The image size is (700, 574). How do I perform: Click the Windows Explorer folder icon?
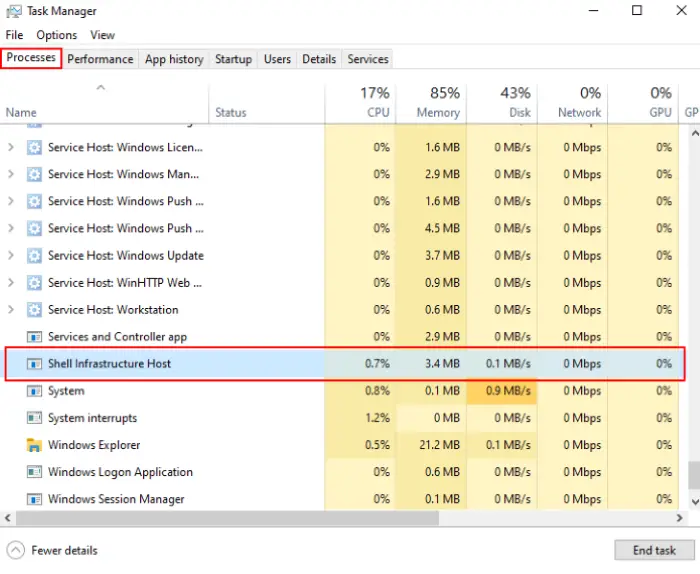(x=34, y=445)
